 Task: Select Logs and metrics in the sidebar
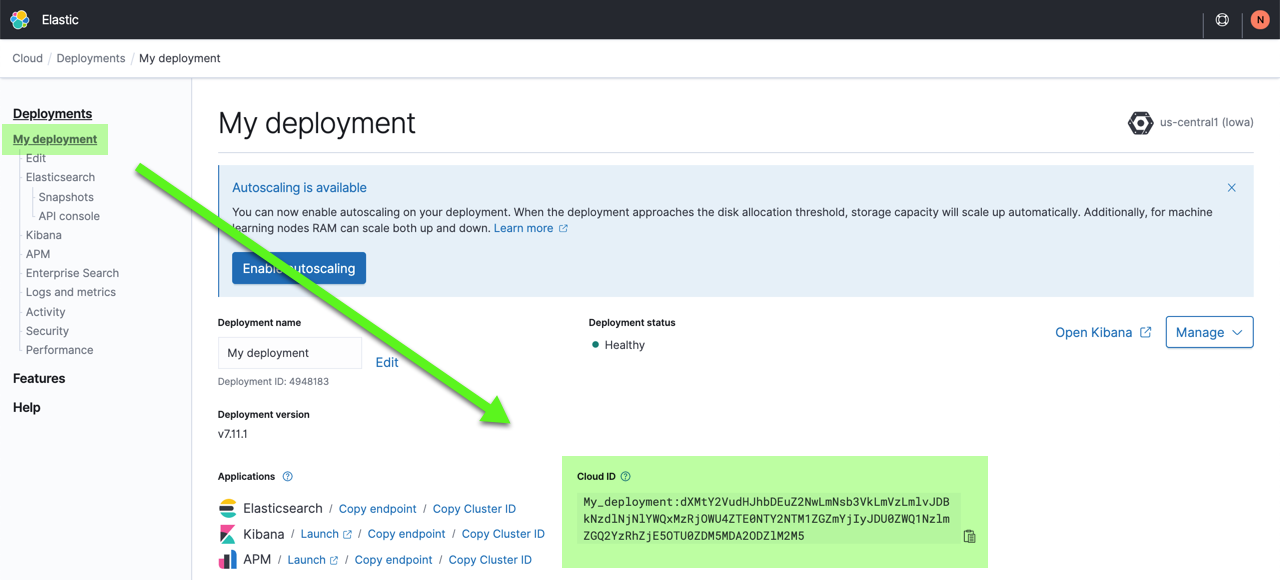click(x=71, y=291)
